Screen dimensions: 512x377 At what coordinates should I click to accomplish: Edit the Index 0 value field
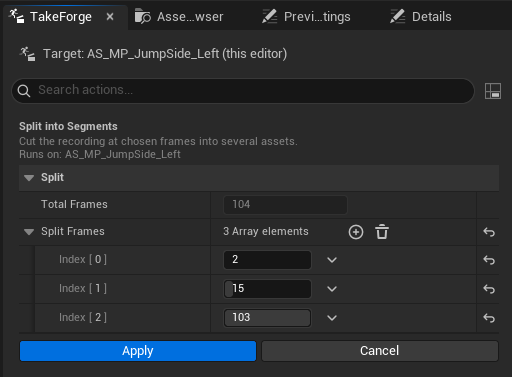pyautogui.click(x=267, y=260)
